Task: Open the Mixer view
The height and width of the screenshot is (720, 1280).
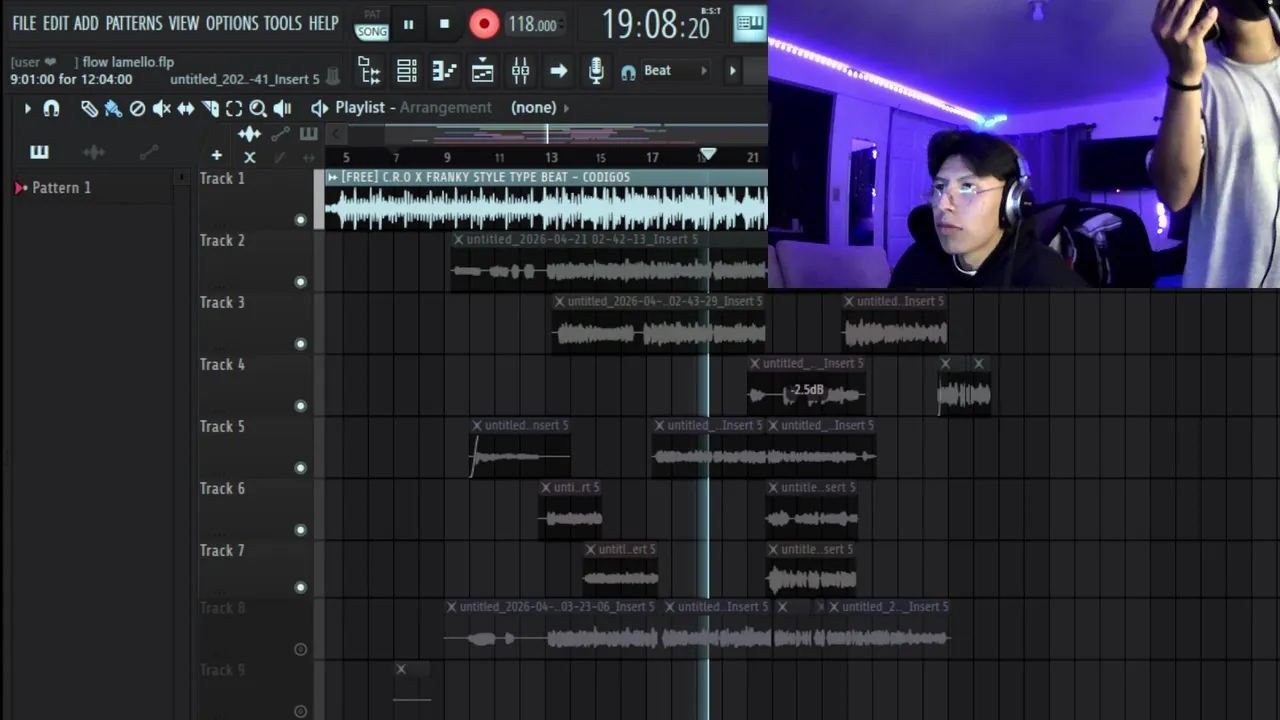Action: (x=520, y=70)
